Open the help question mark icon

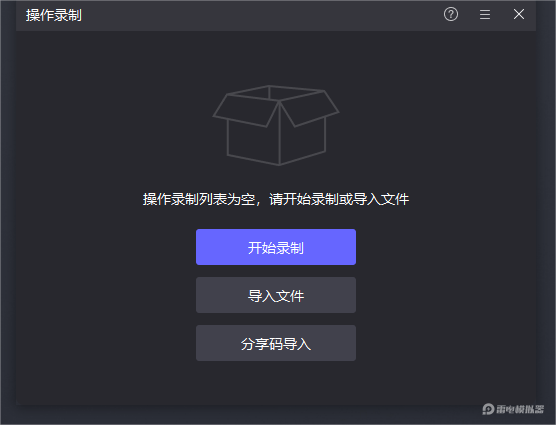coord(451,15)
